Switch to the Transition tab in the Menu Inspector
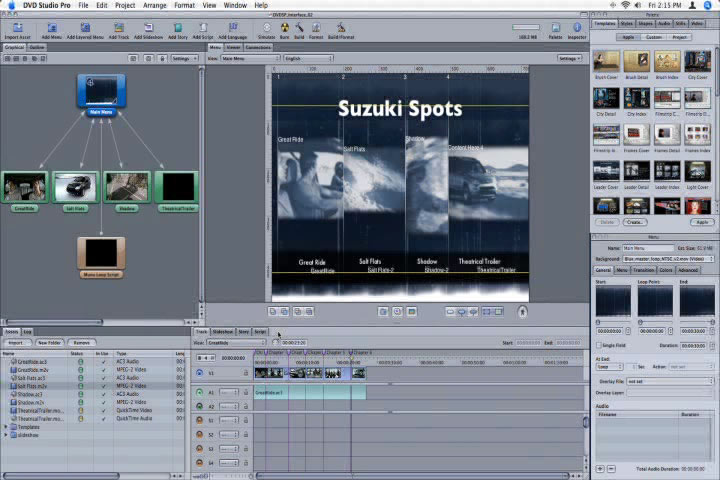 pyautogui.click(x=643, y=270)
